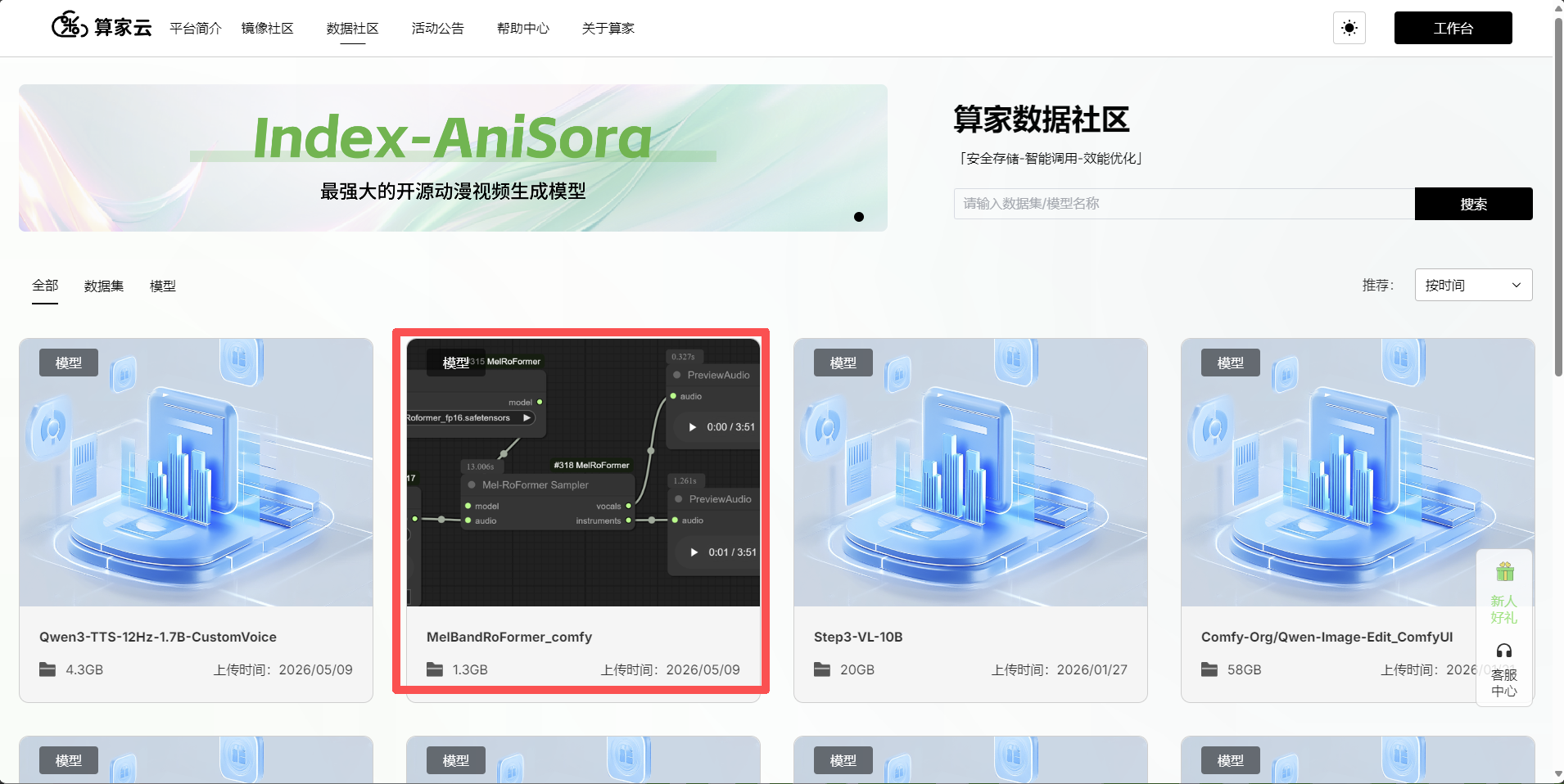Image resolution: width=1564 pixels, height=784 pixels.
Task: Click the Comfy-Org/Qwen-Image-Edit card thumbnail
Action: point(1358,472)
